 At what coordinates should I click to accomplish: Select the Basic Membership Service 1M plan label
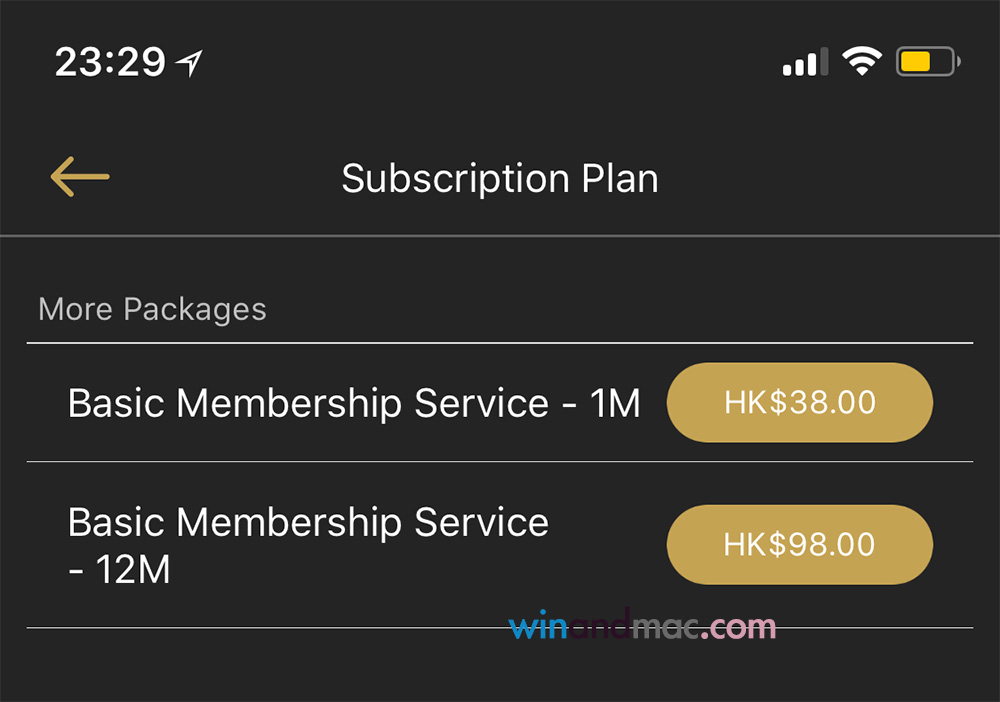(354, 403)
